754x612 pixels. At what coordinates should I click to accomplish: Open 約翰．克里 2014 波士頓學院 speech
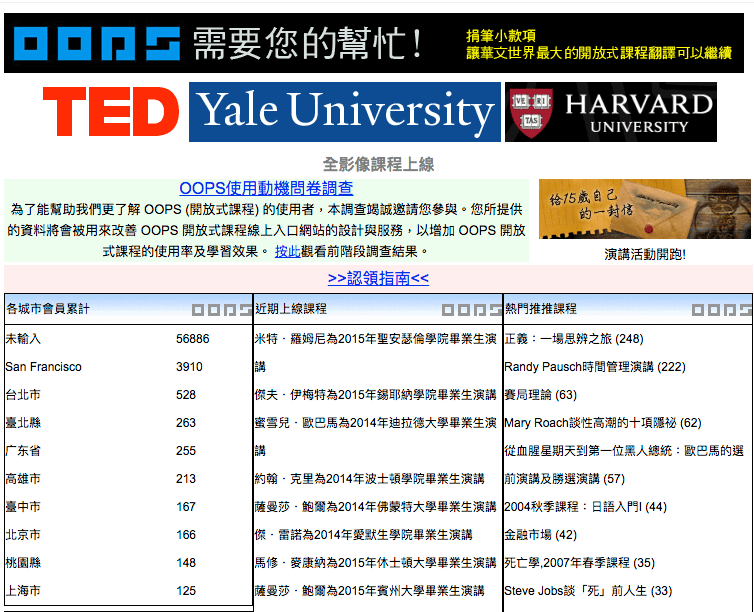369,479
